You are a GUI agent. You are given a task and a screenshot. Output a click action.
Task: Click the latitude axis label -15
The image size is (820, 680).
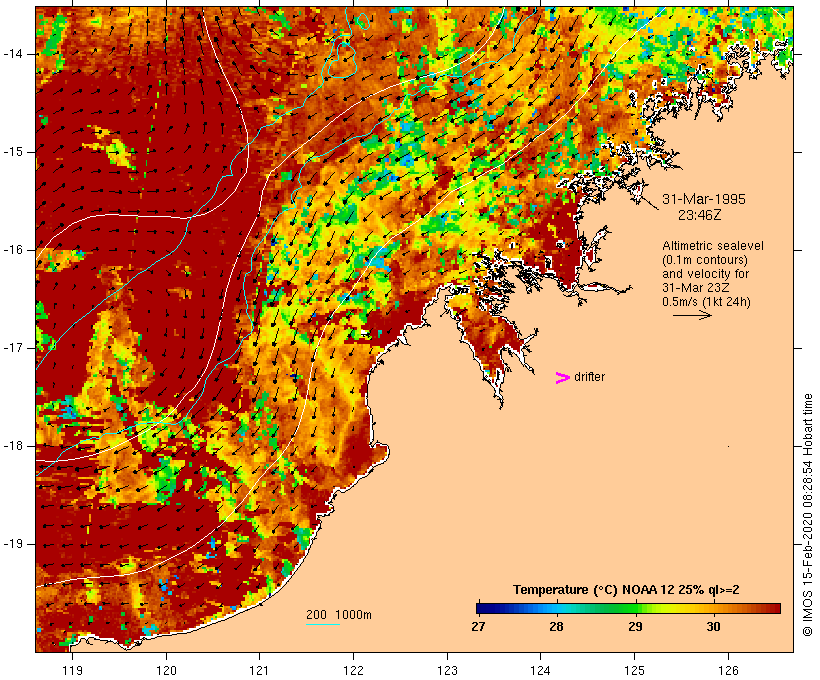coord(13,152)
